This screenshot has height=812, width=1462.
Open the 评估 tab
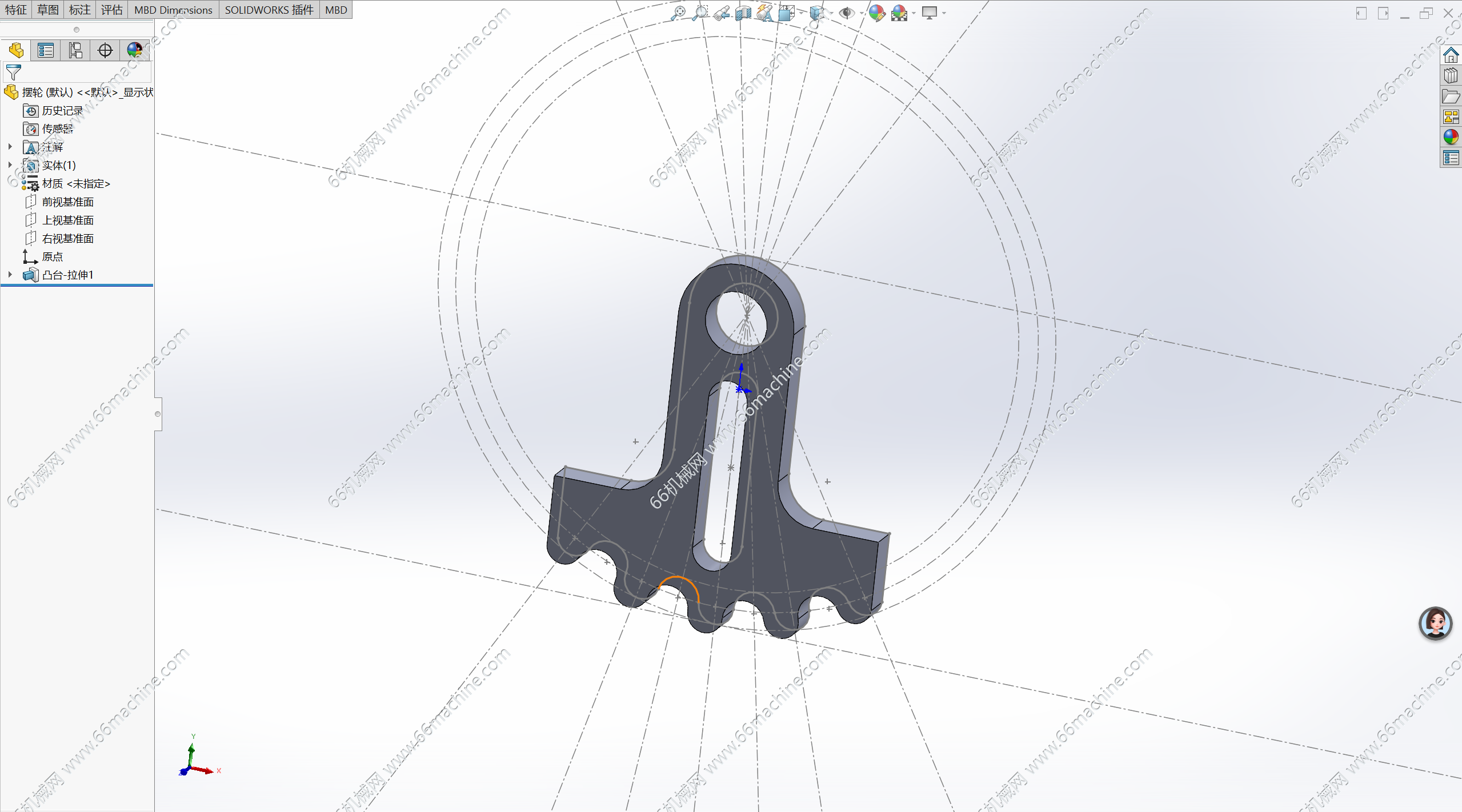pyautogui.click(x=112, y=10)
